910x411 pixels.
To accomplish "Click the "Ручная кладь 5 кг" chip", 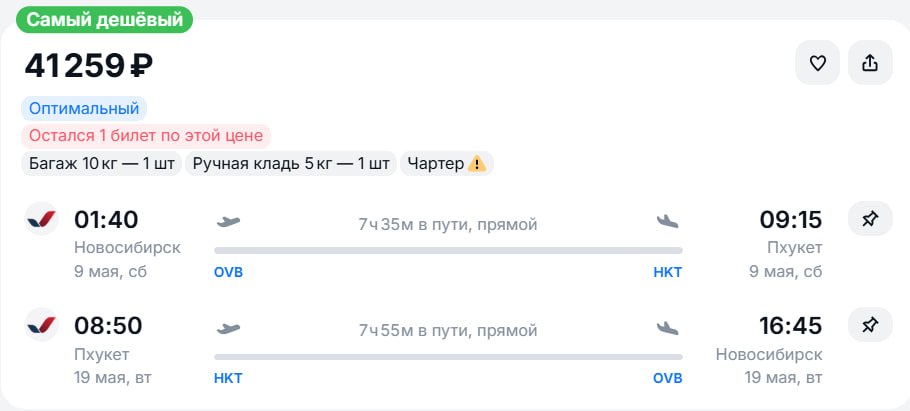I will coord(291,164).
